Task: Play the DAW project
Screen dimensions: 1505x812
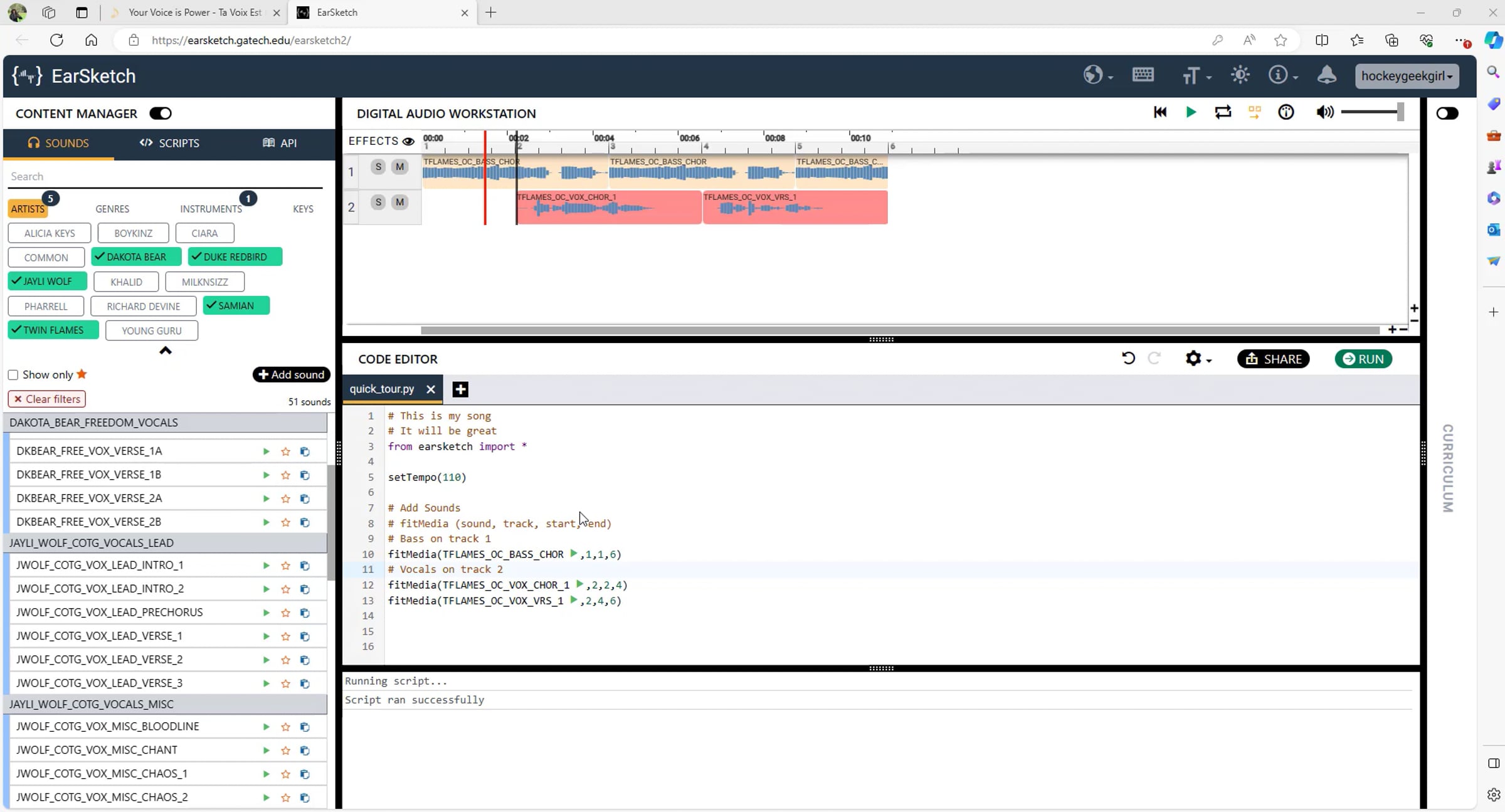Action: [1190, 113]
